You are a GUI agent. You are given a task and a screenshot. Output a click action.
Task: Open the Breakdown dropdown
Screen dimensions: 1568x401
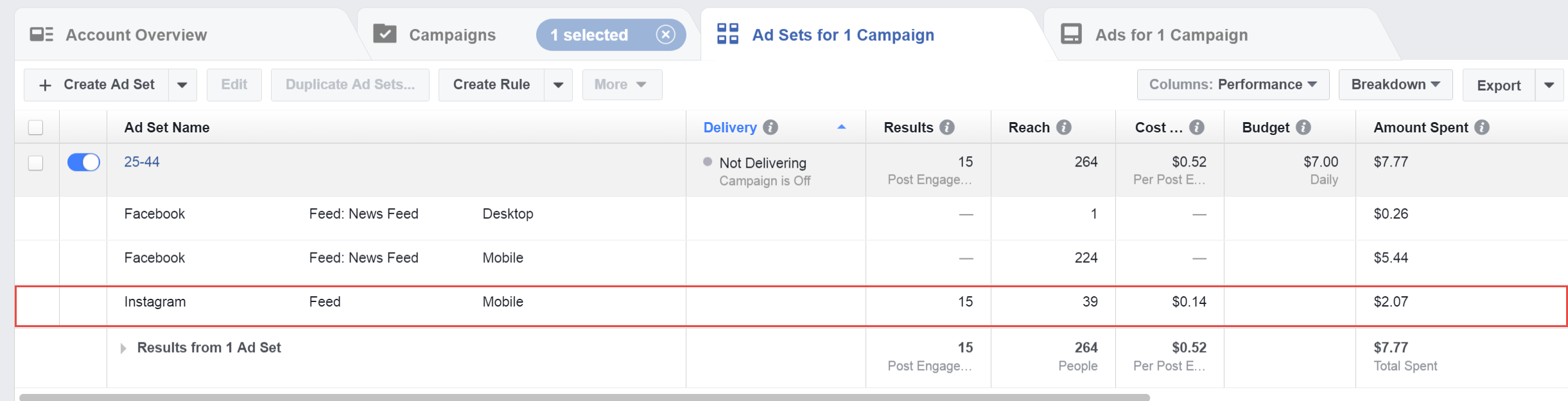[x=1395, y=85]
